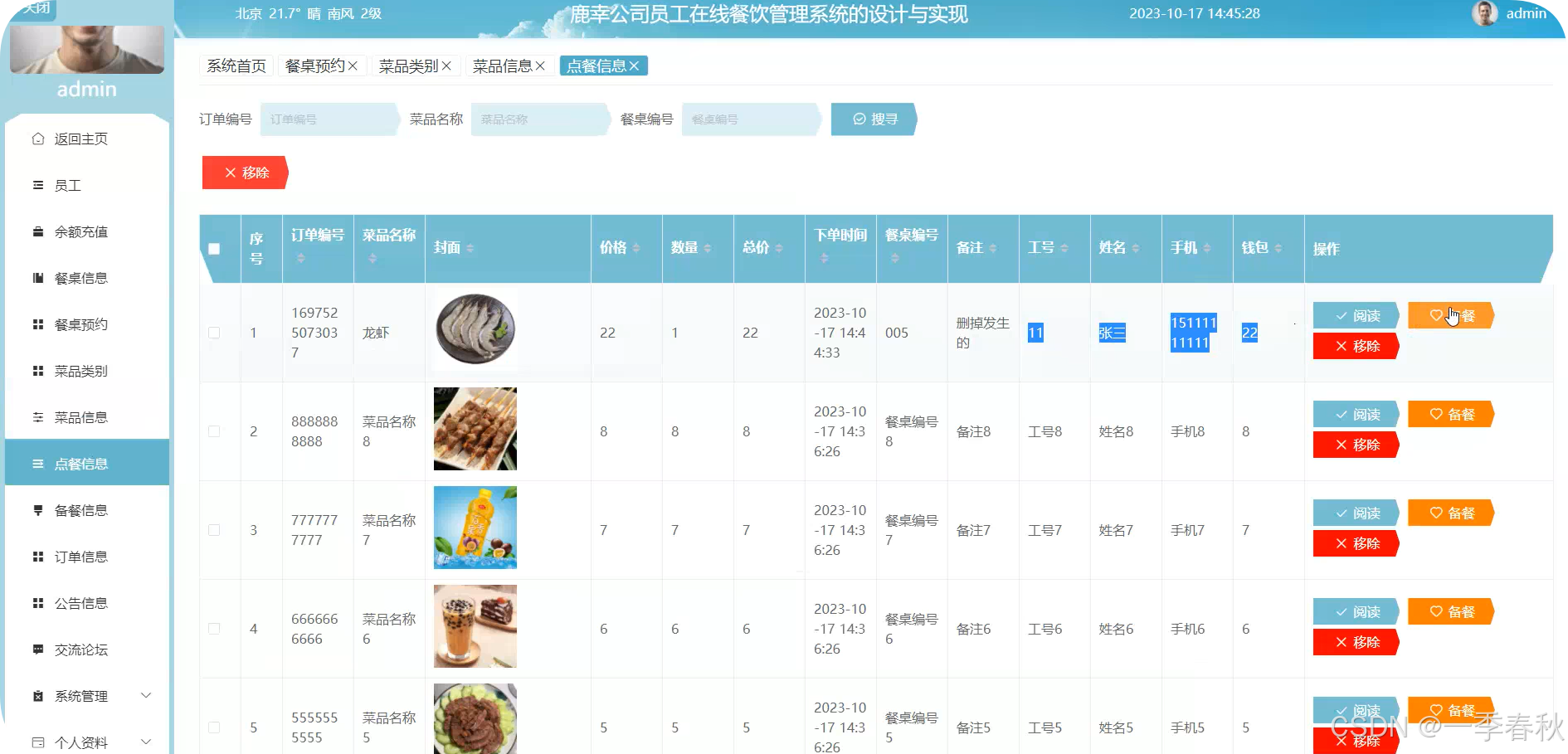Click the 搜寻 search button

pyautogui.click(x=872, y=119)
